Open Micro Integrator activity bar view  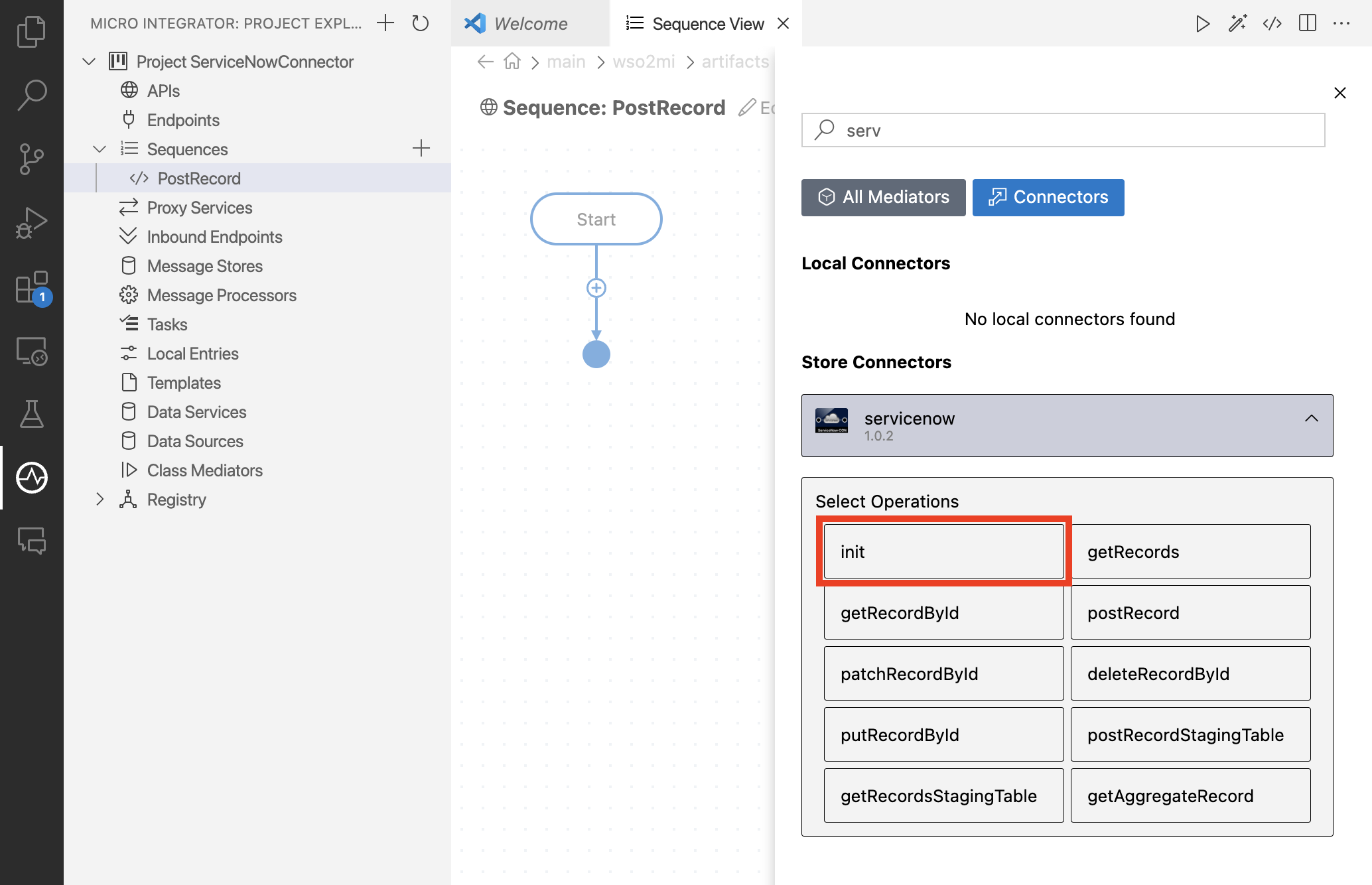31,478
